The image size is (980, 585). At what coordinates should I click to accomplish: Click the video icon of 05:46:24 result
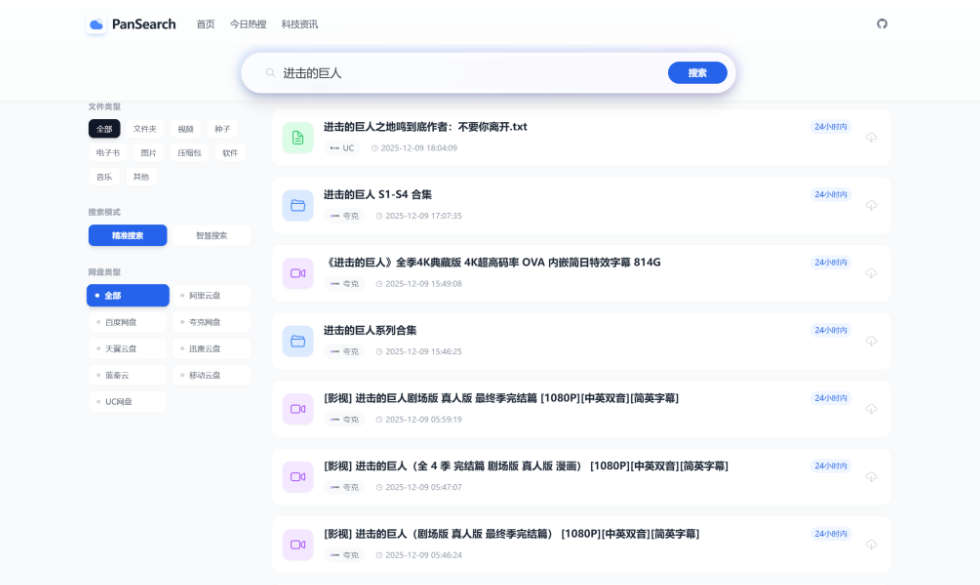pos(298,544)
